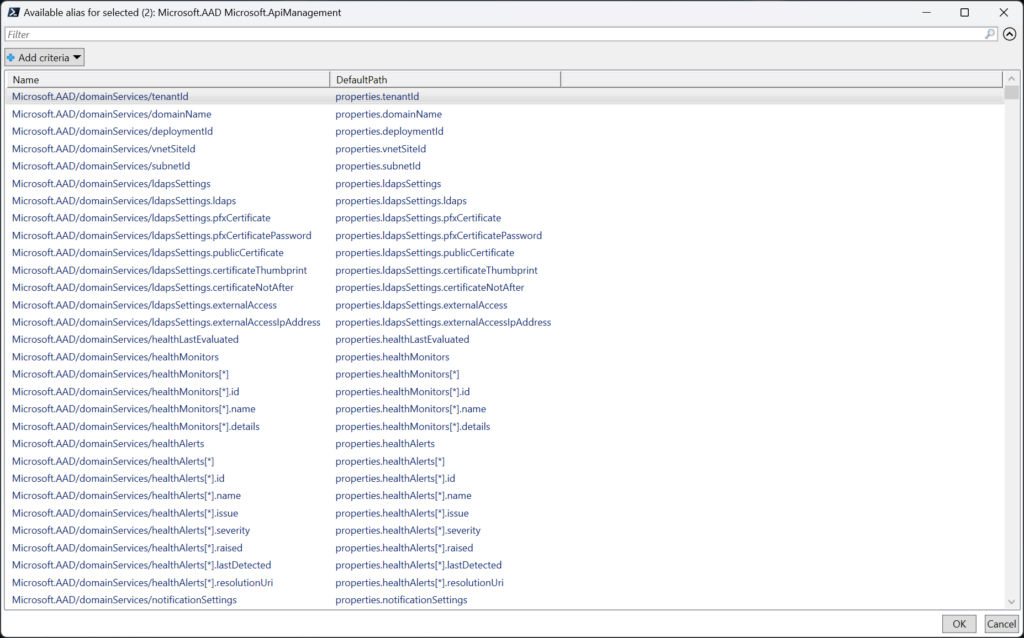The height and width of the screenshot is (638, 1024).
Task: Click the OK button
Action: click(x=959, y=624)
